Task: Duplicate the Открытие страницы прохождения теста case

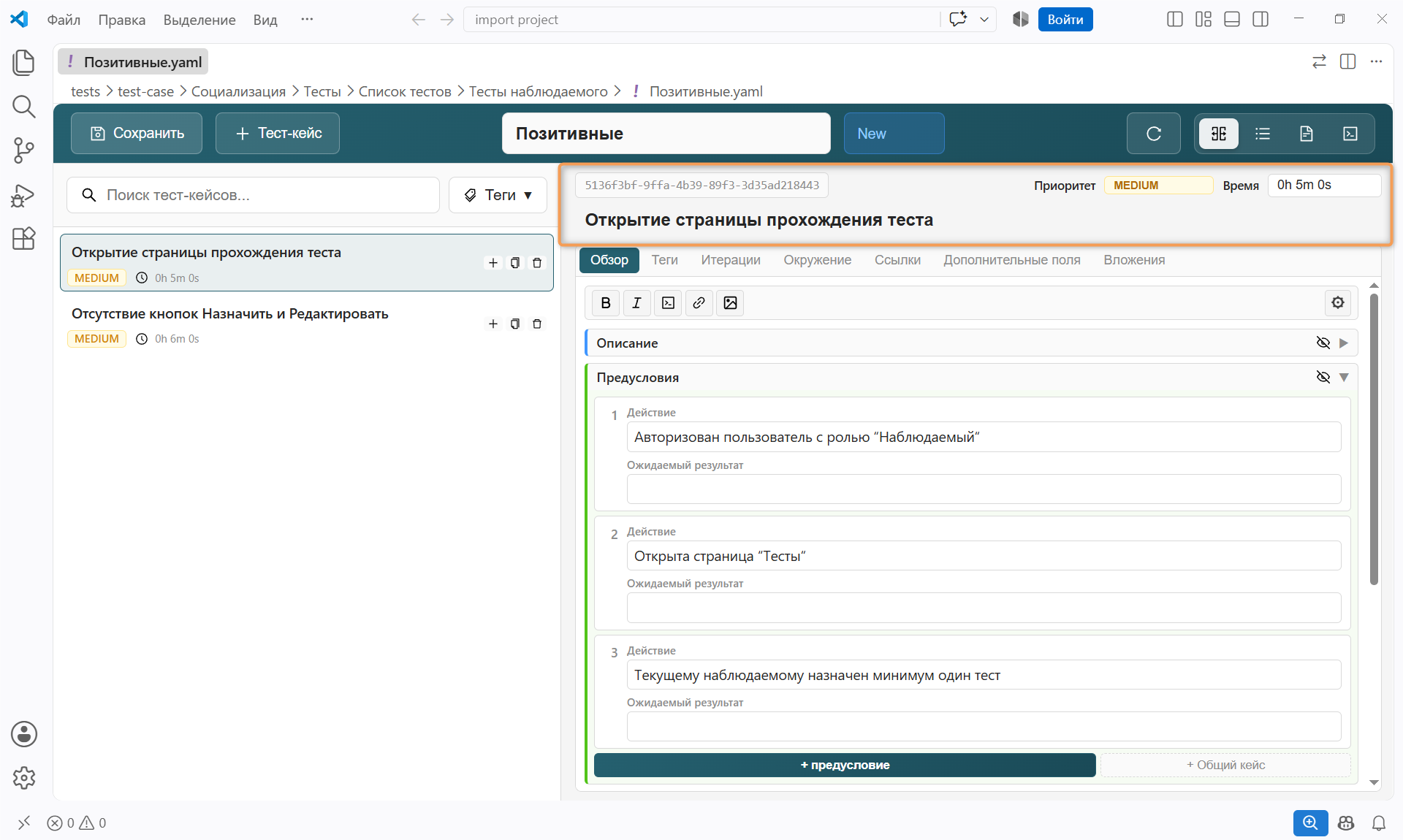Action: (x=514, y=263)
